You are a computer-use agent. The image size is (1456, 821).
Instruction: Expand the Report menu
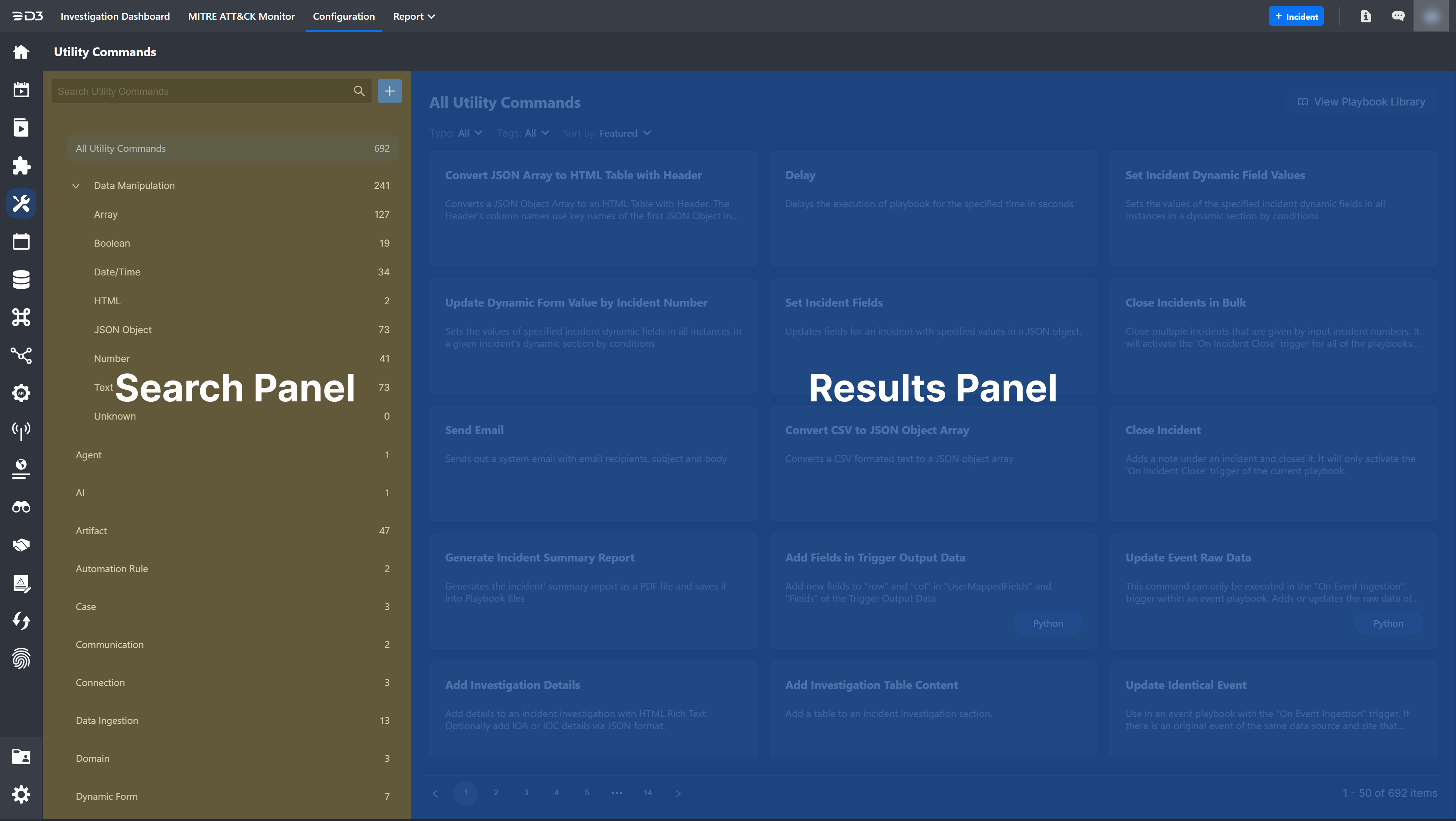tap(414, 16)
